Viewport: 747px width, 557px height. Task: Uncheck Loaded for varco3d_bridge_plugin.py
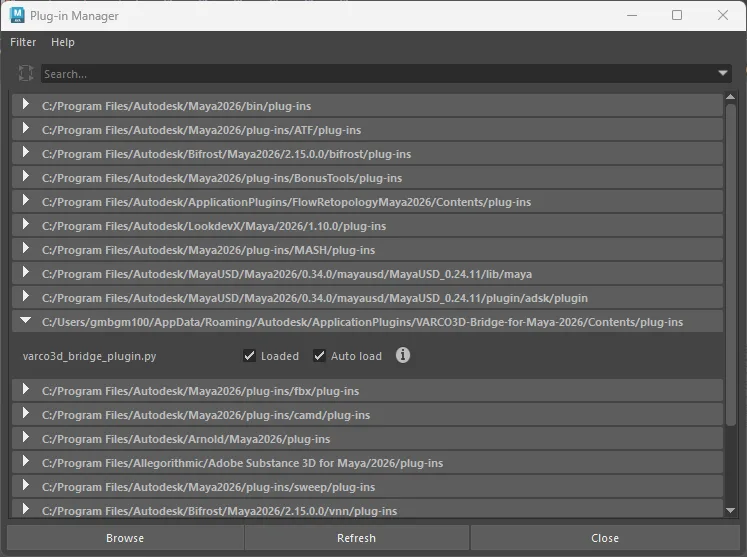point(249,355)
